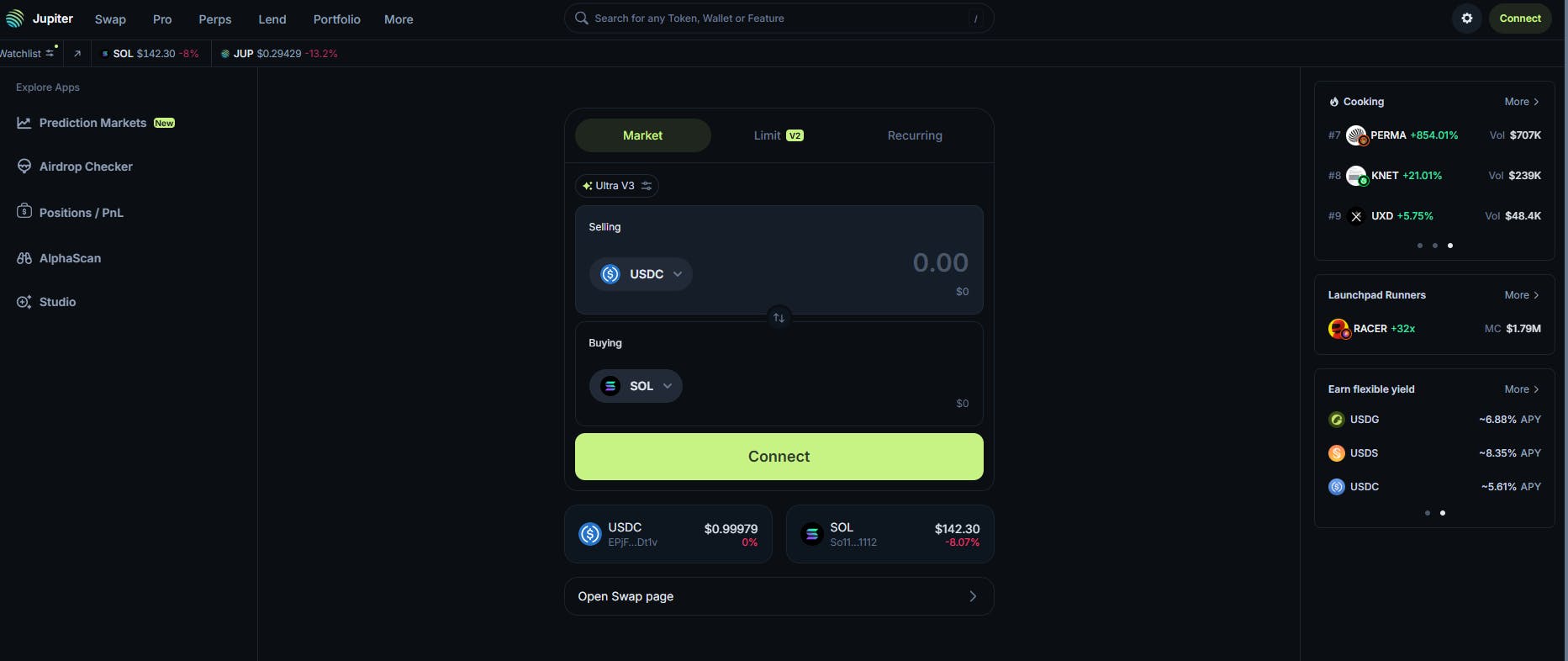Open the SOL buying token dropdown

(x=636, y=386)
